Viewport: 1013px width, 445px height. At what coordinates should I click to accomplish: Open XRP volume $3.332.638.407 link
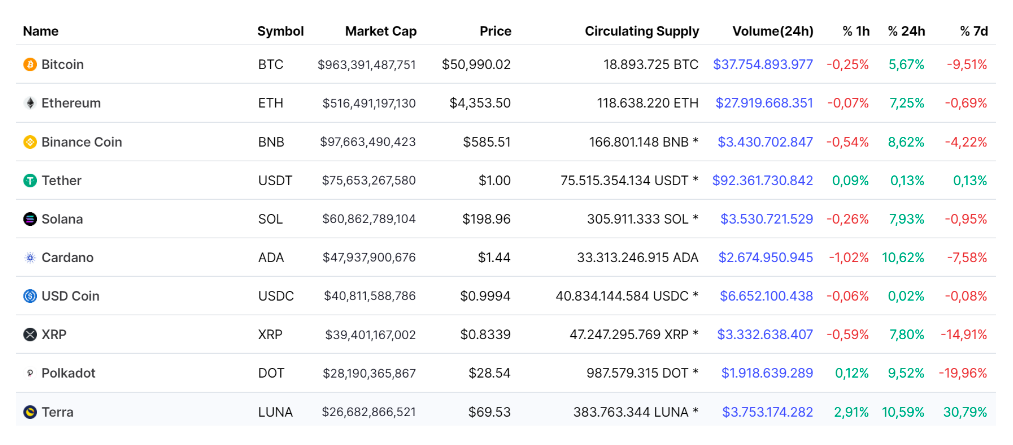765,335
